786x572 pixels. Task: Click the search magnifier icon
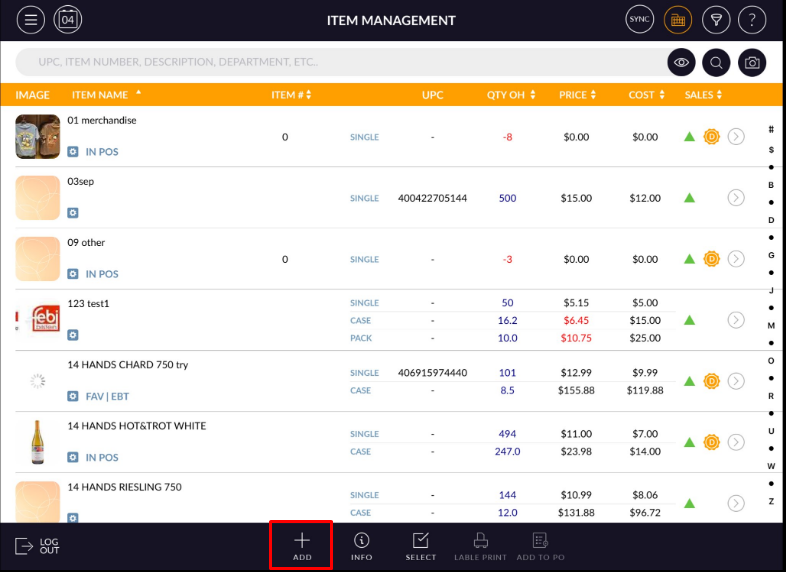716,63
